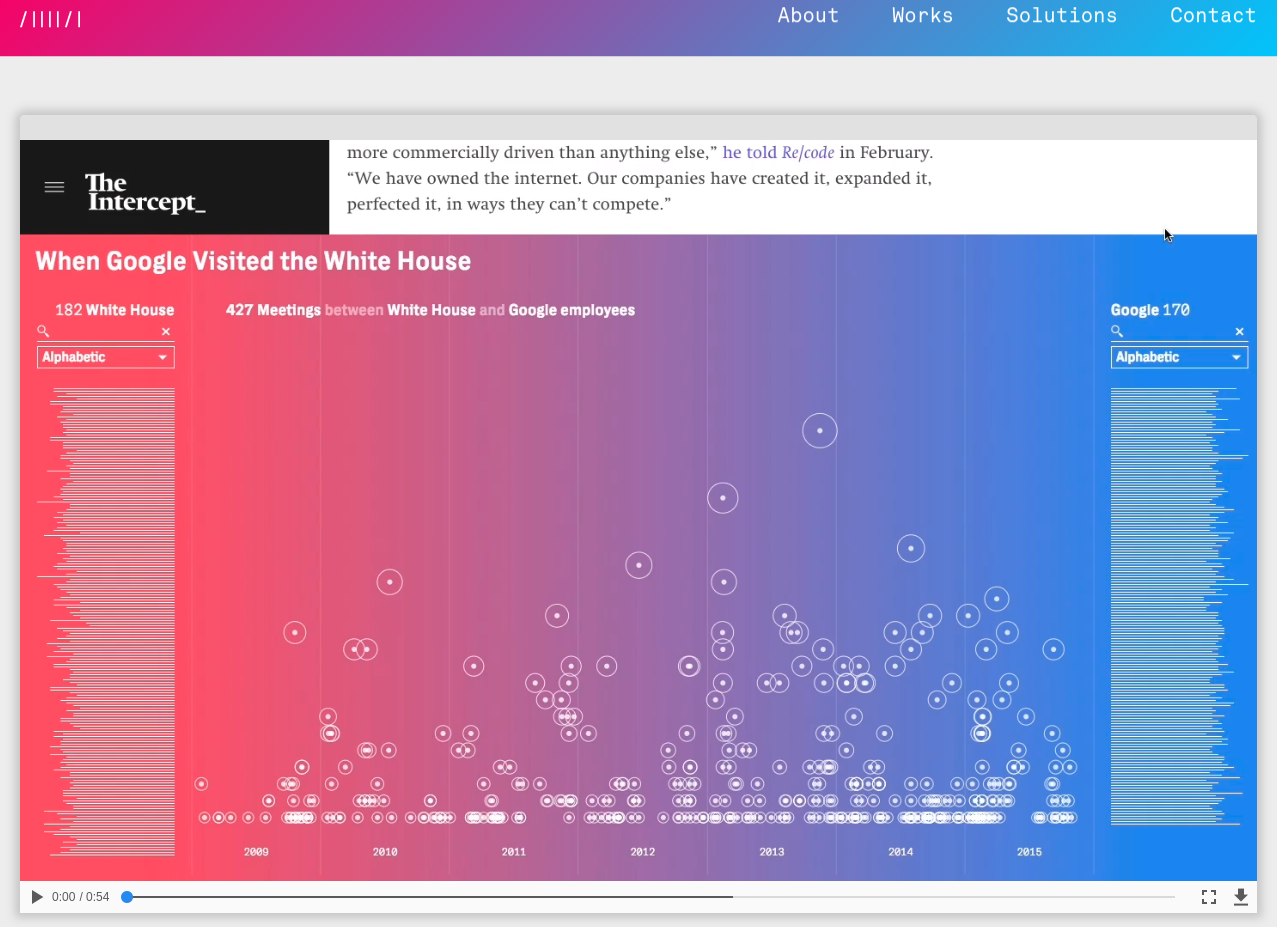Click the 2009 year label

256,852
